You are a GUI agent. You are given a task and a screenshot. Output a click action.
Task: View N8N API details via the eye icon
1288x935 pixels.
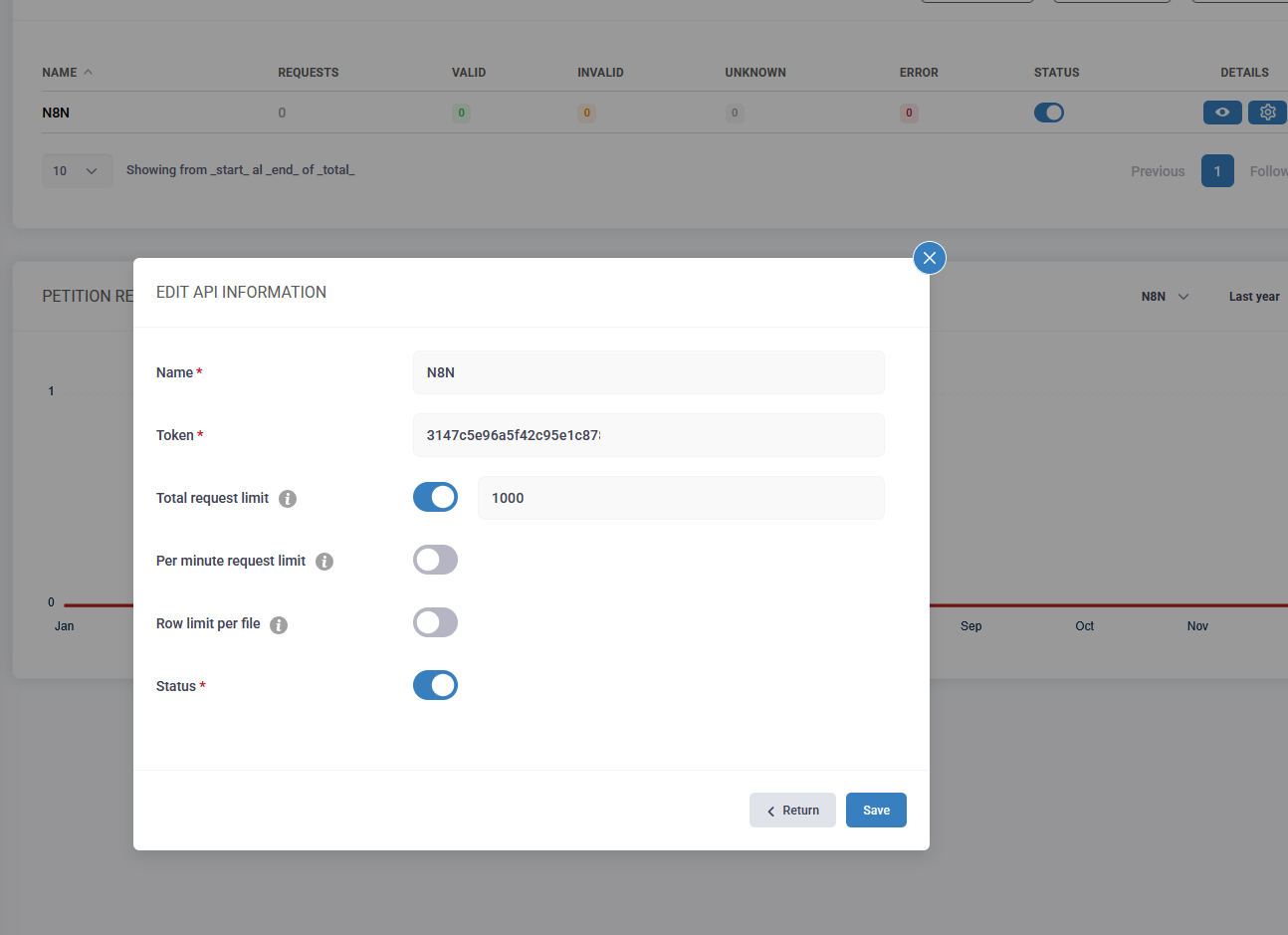tap(1222, 112)
